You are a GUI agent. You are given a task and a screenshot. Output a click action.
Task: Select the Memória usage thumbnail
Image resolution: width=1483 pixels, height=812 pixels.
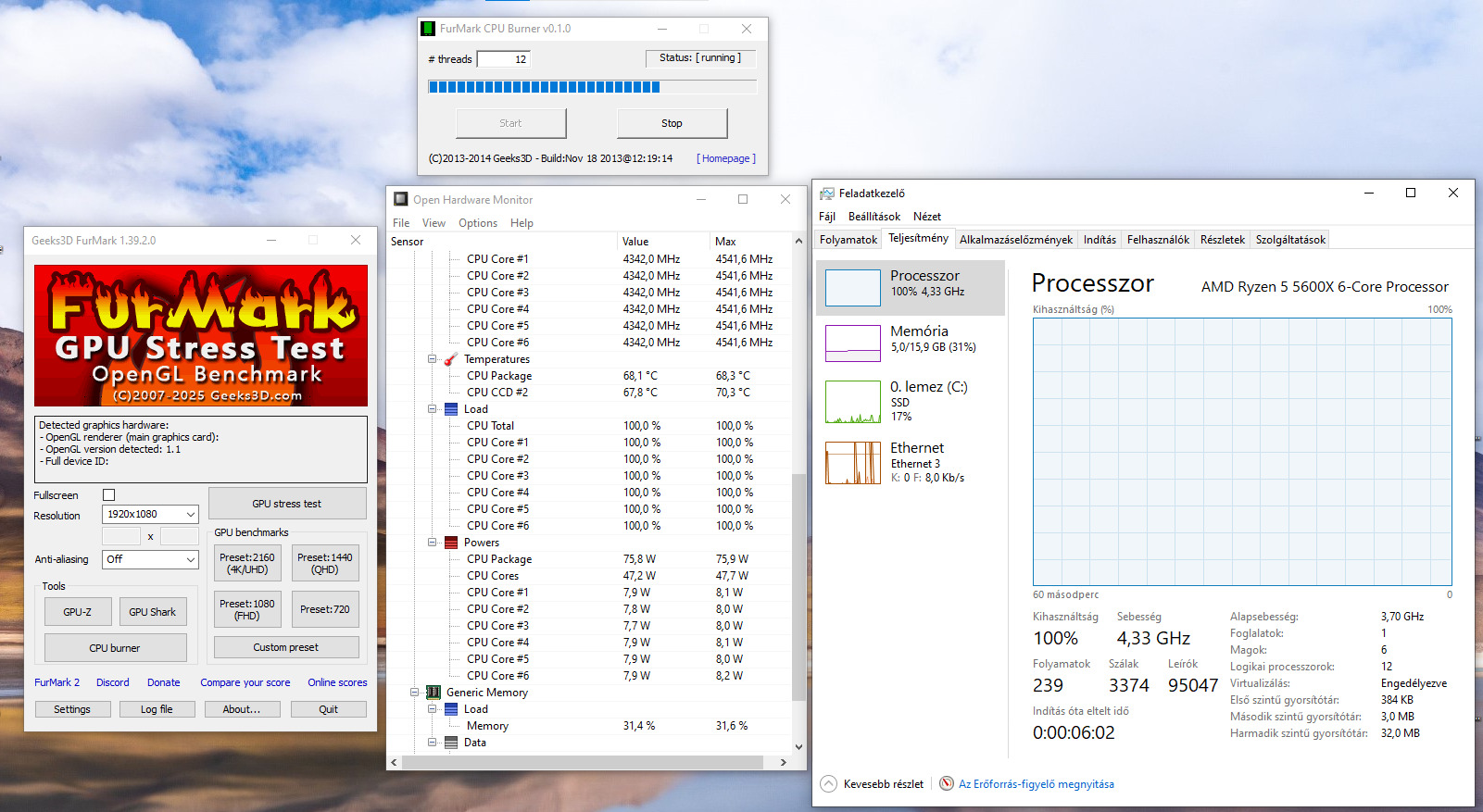click(853, 344)
